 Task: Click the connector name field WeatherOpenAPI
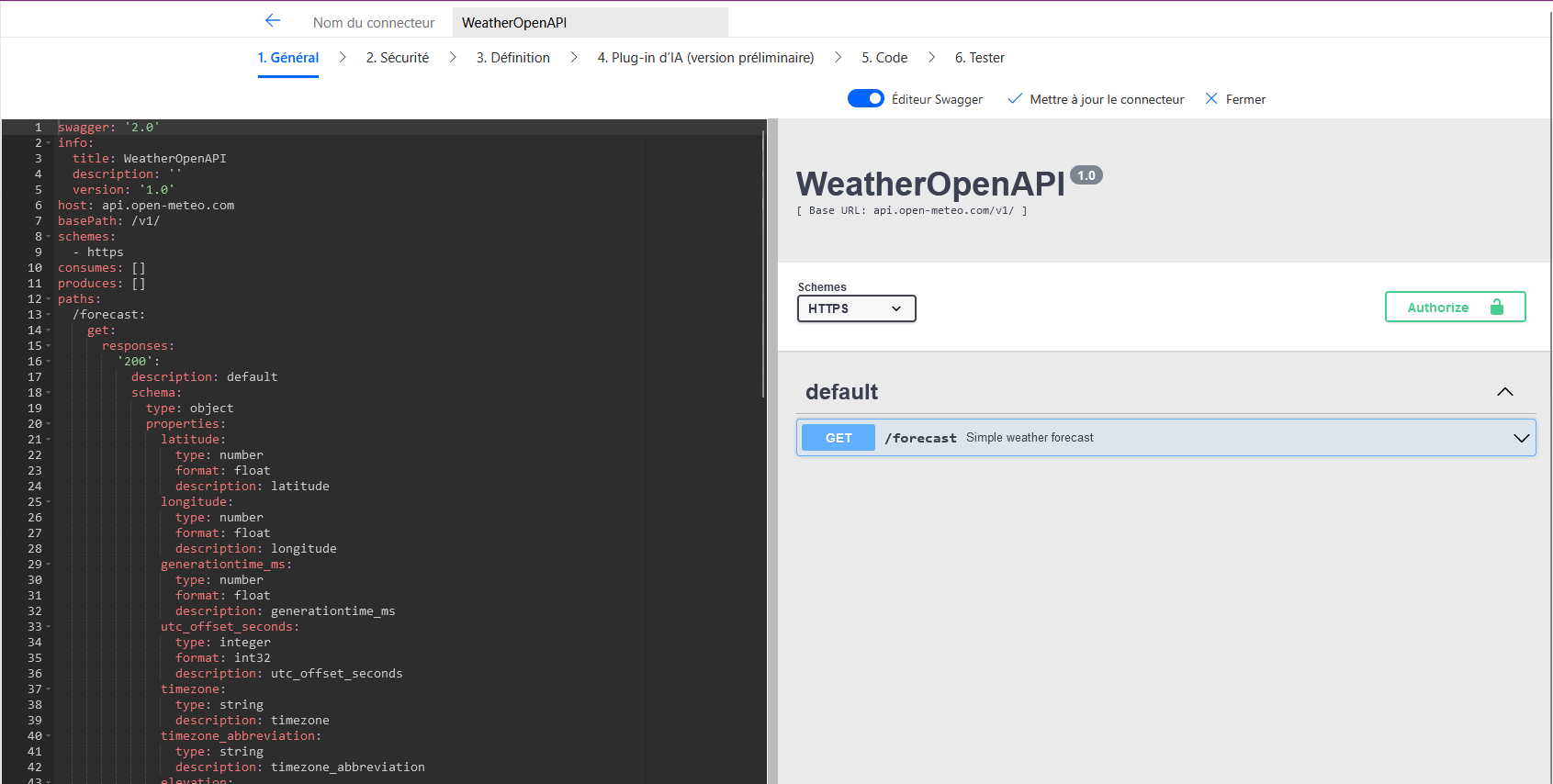click(590, 22)
